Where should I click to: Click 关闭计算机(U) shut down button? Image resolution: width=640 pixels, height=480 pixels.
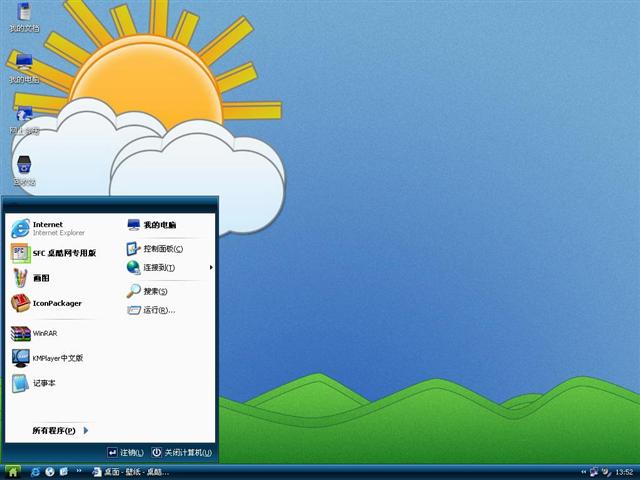click(182, 452)
